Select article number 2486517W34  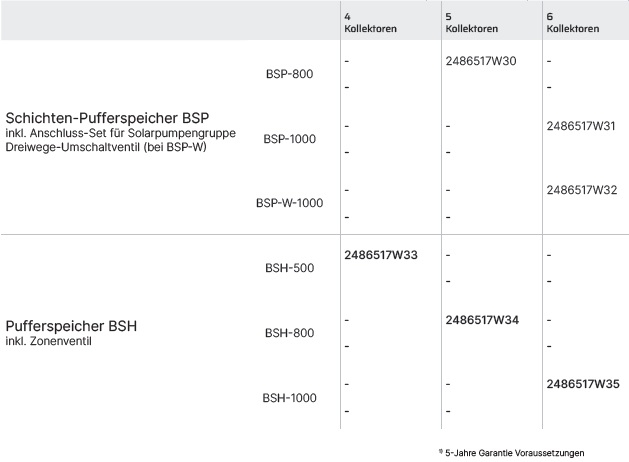[x=481, y=320]
